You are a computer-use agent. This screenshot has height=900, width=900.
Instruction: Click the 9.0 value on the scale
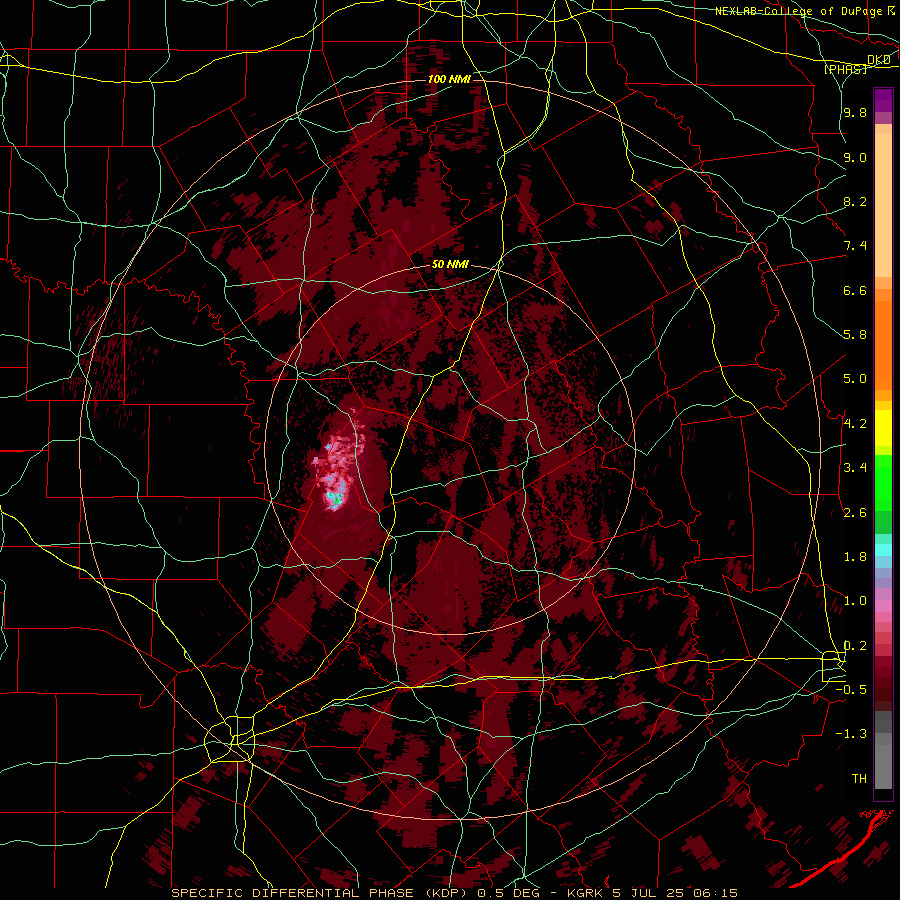click(x=855, y=157)
